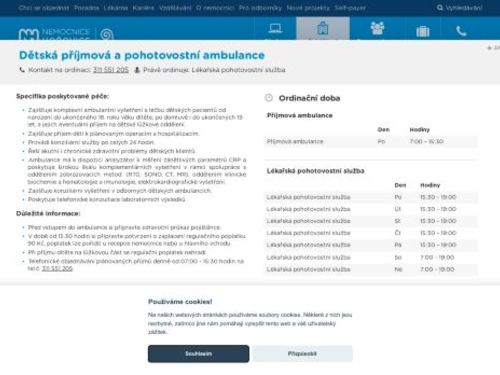Viewport: 500px width, 375px height.
Task: Click the person icon before Právě ordinuje
Action: tap(137, 70)
